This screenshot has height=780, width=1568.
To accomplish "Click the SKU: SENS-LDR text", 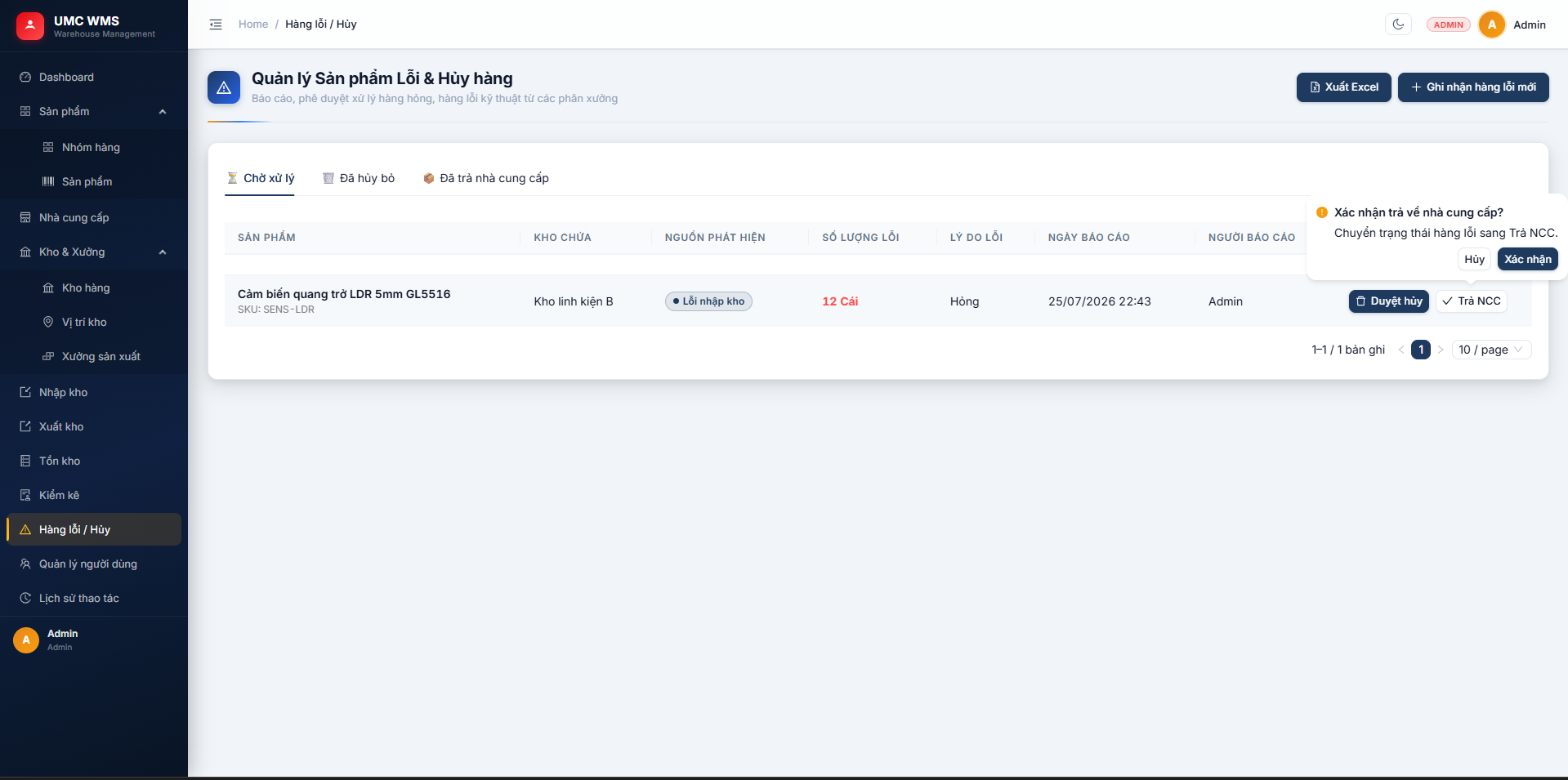I will click(x=276, y=310).
